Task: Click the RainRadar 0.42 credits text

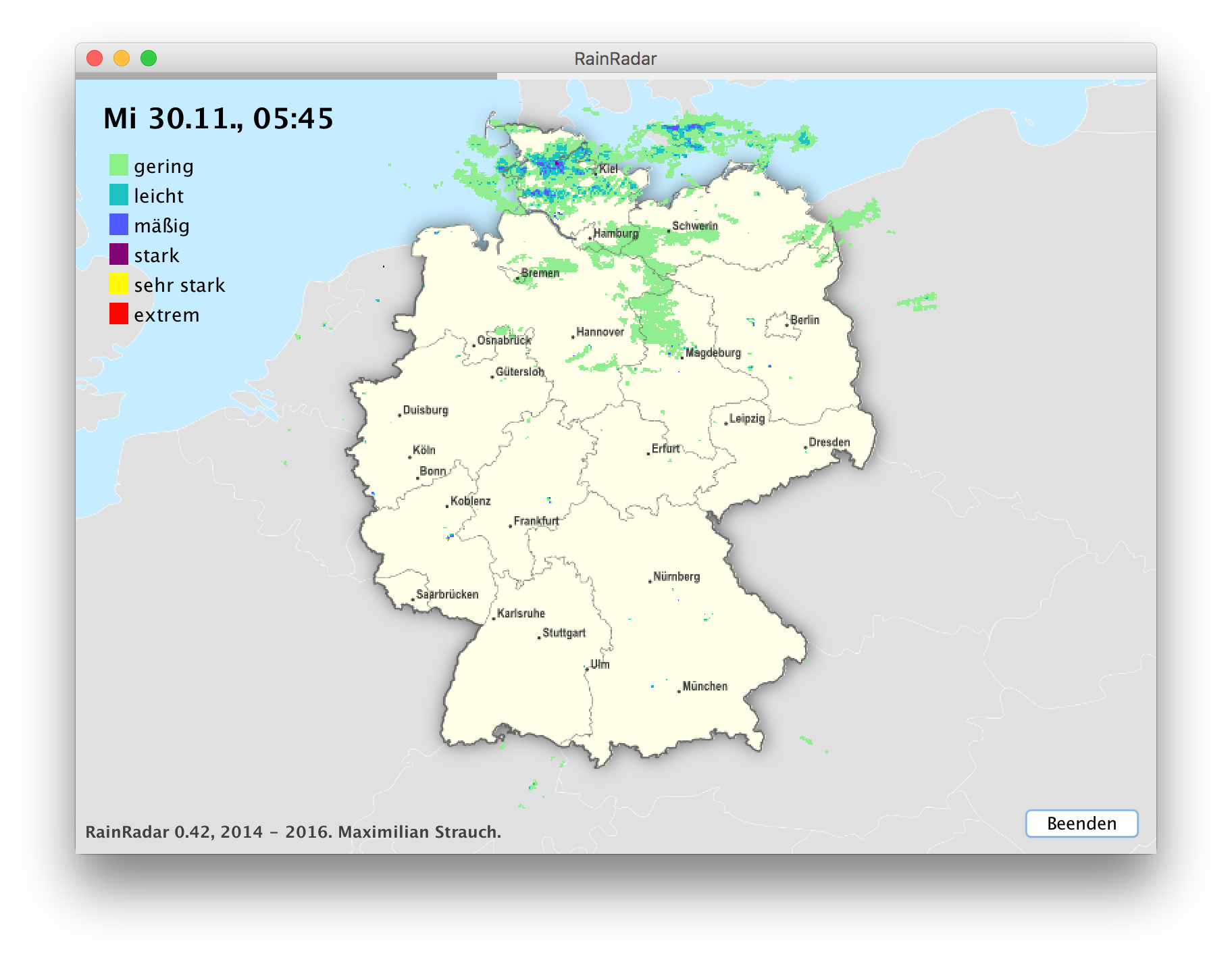Action: click(293, 832)
